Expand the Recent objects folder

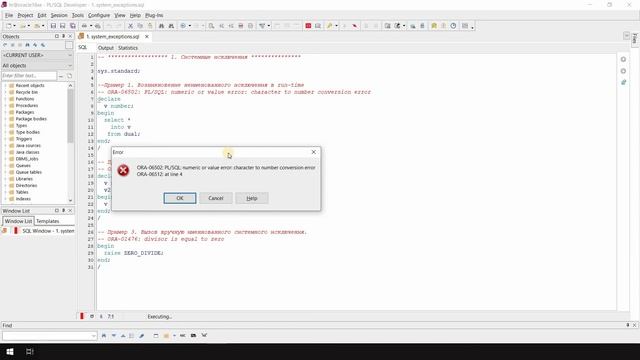coord(5,86)
